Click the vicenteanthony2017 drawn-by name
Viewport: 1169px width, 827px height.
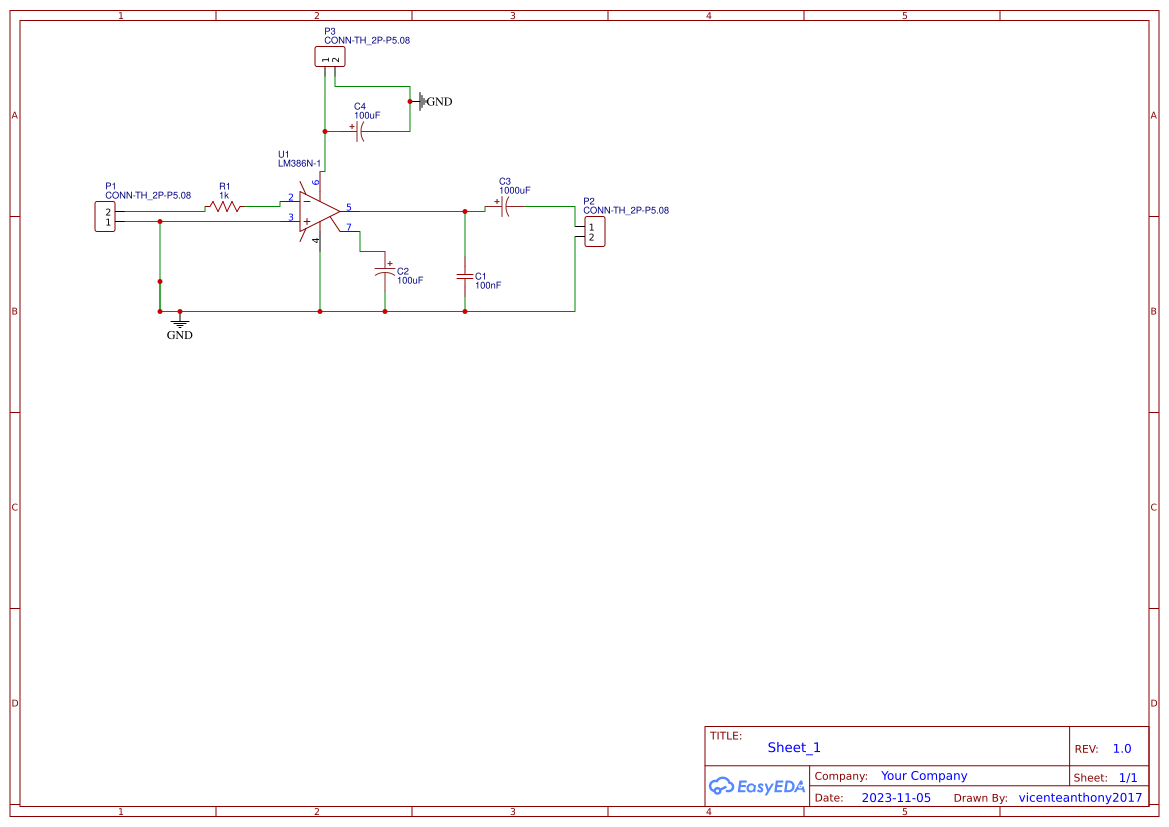click(1080, 798)
